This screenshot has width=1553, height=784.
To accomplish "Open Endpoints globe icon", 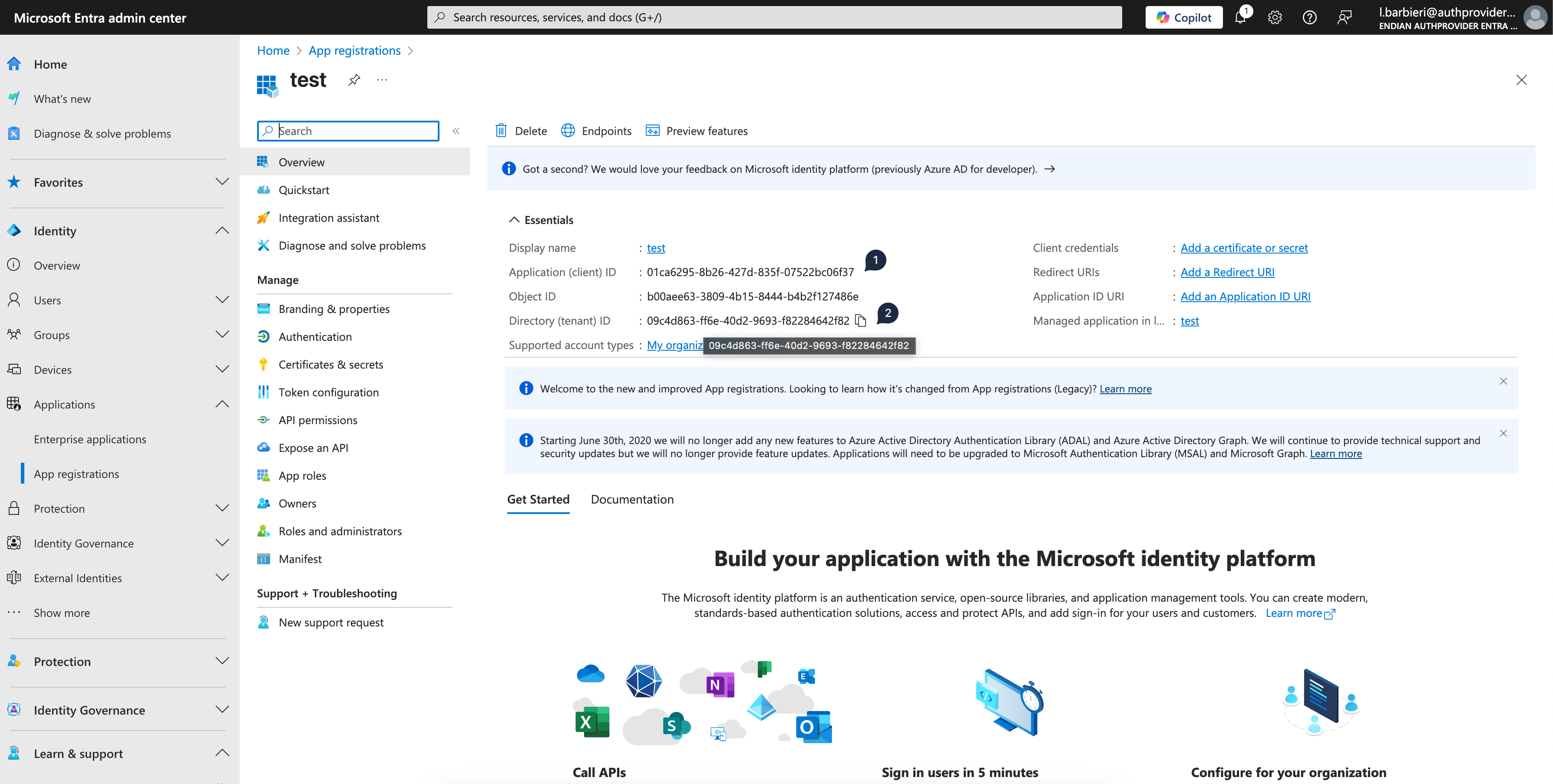I will click(x=568, y=131).
